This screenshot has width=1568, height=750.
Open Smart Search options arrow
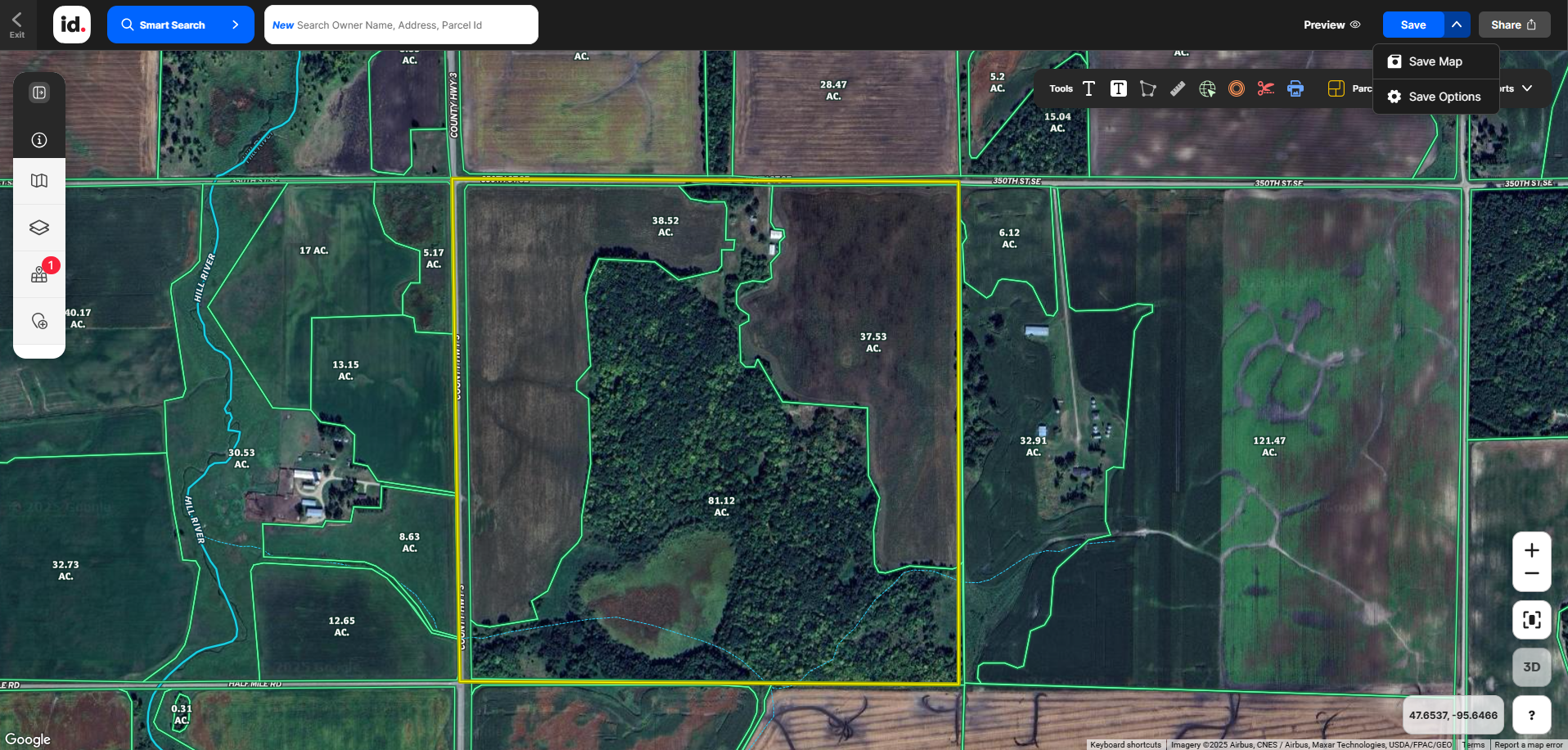point(236,25)
